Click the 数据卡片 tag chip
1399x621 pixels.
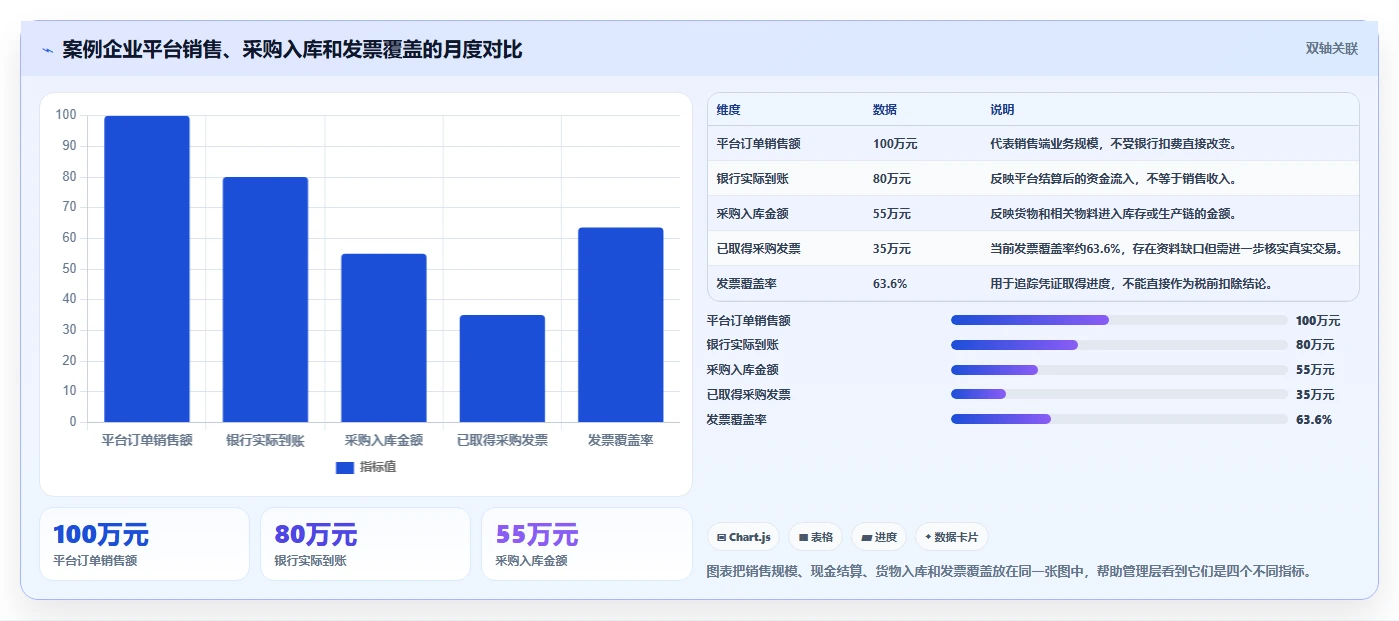(x=951, y=537)
